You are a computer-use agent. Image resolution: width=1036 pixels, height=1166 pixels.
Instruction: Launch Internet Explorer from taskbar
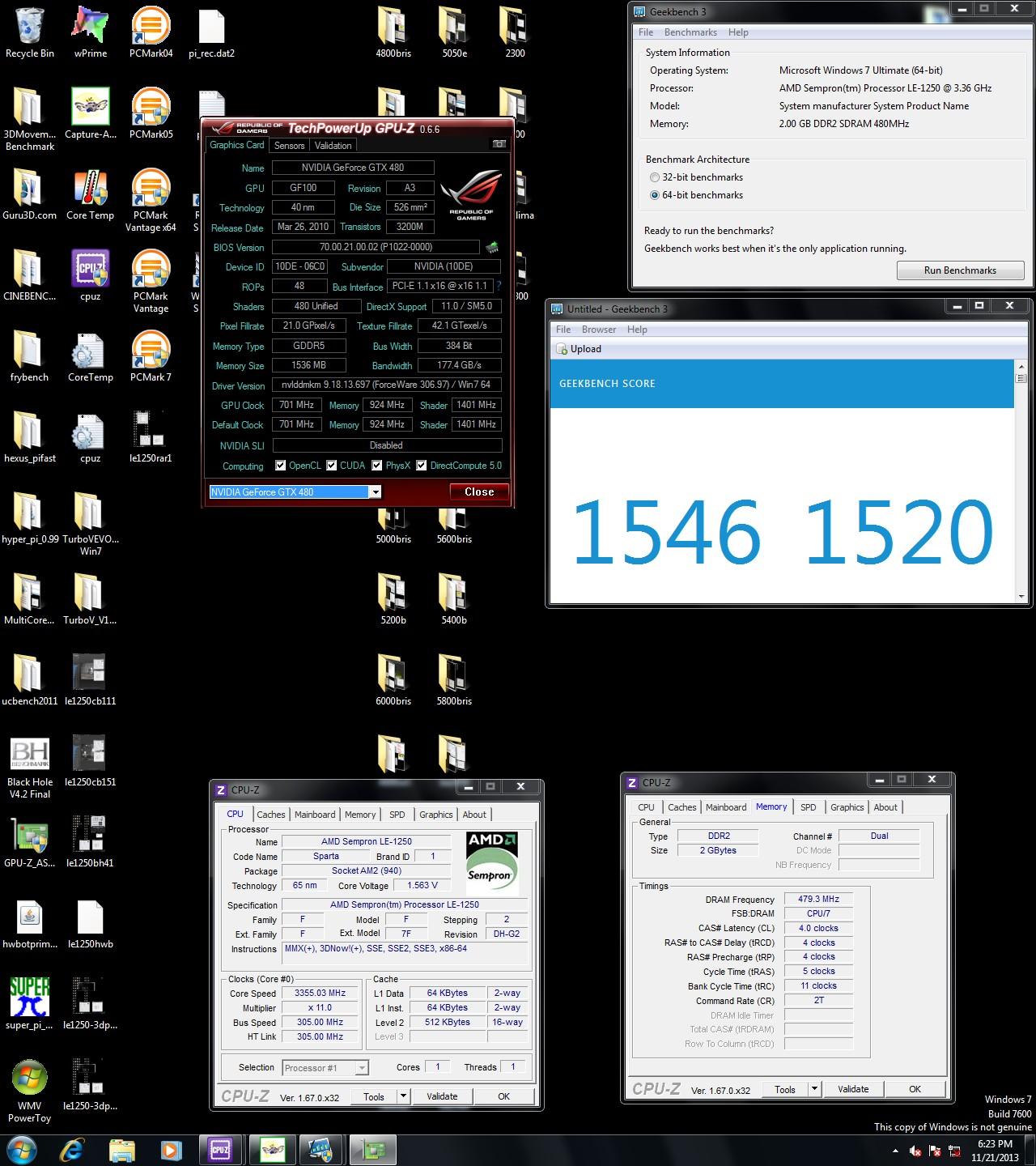(73, 1150)
